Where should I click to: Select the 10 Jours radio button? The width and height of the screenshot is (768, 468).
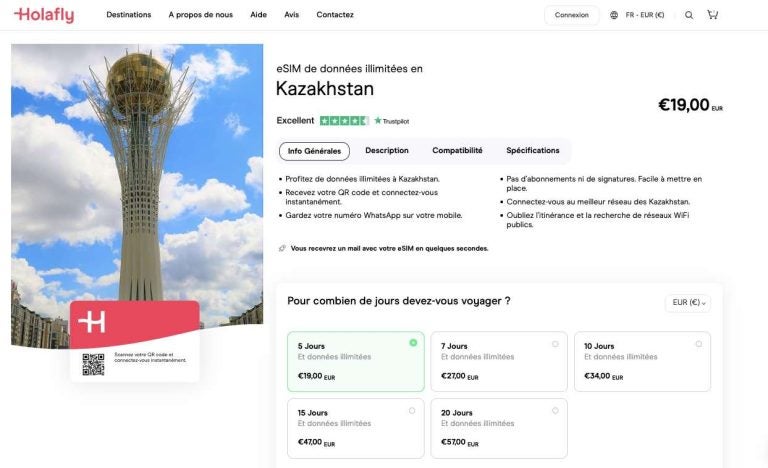pyautogui.click(x=698, y=344)
